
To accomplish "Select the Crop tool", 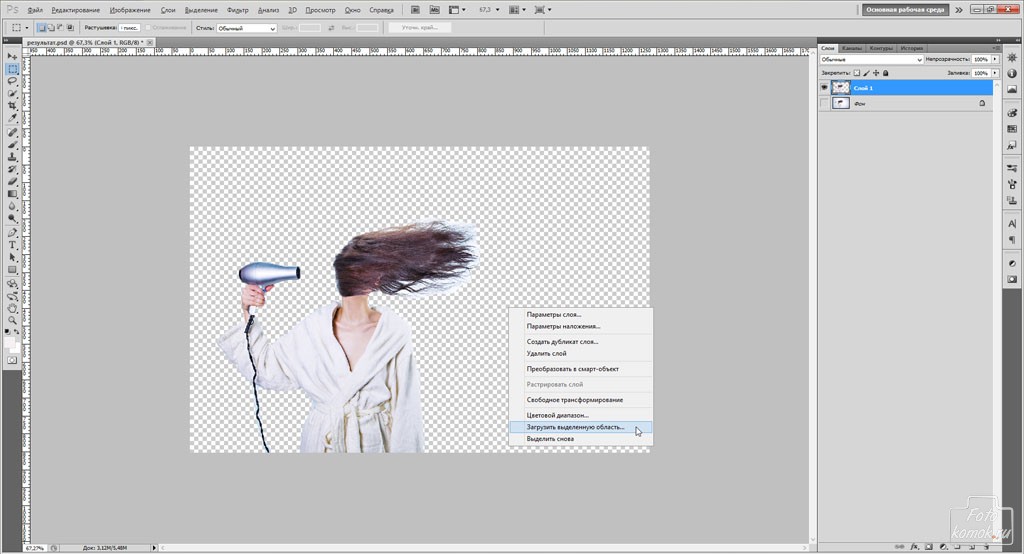I will [13, 107].
